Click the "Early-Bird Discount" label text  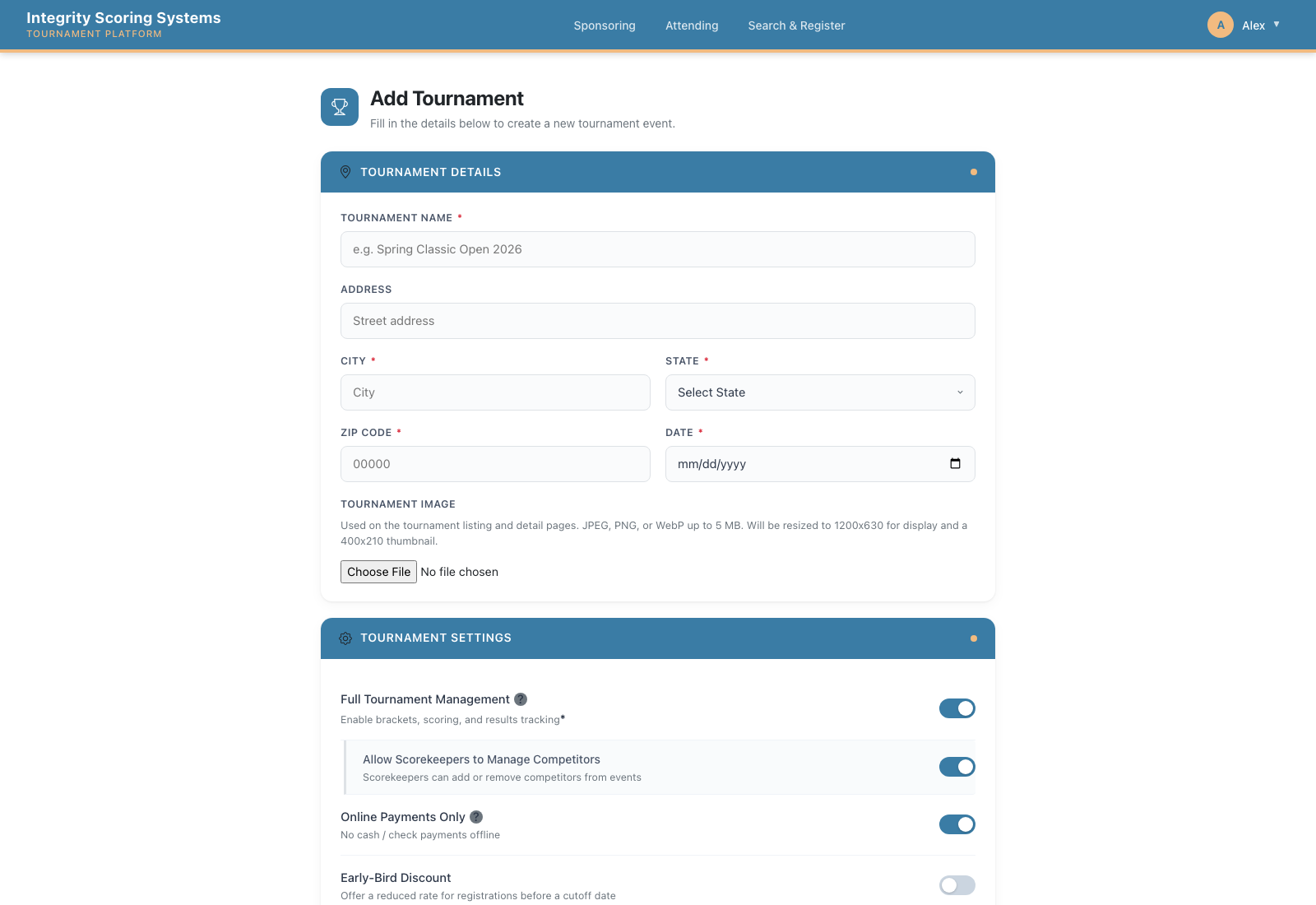pyautogui.click(x=396, y=878)
